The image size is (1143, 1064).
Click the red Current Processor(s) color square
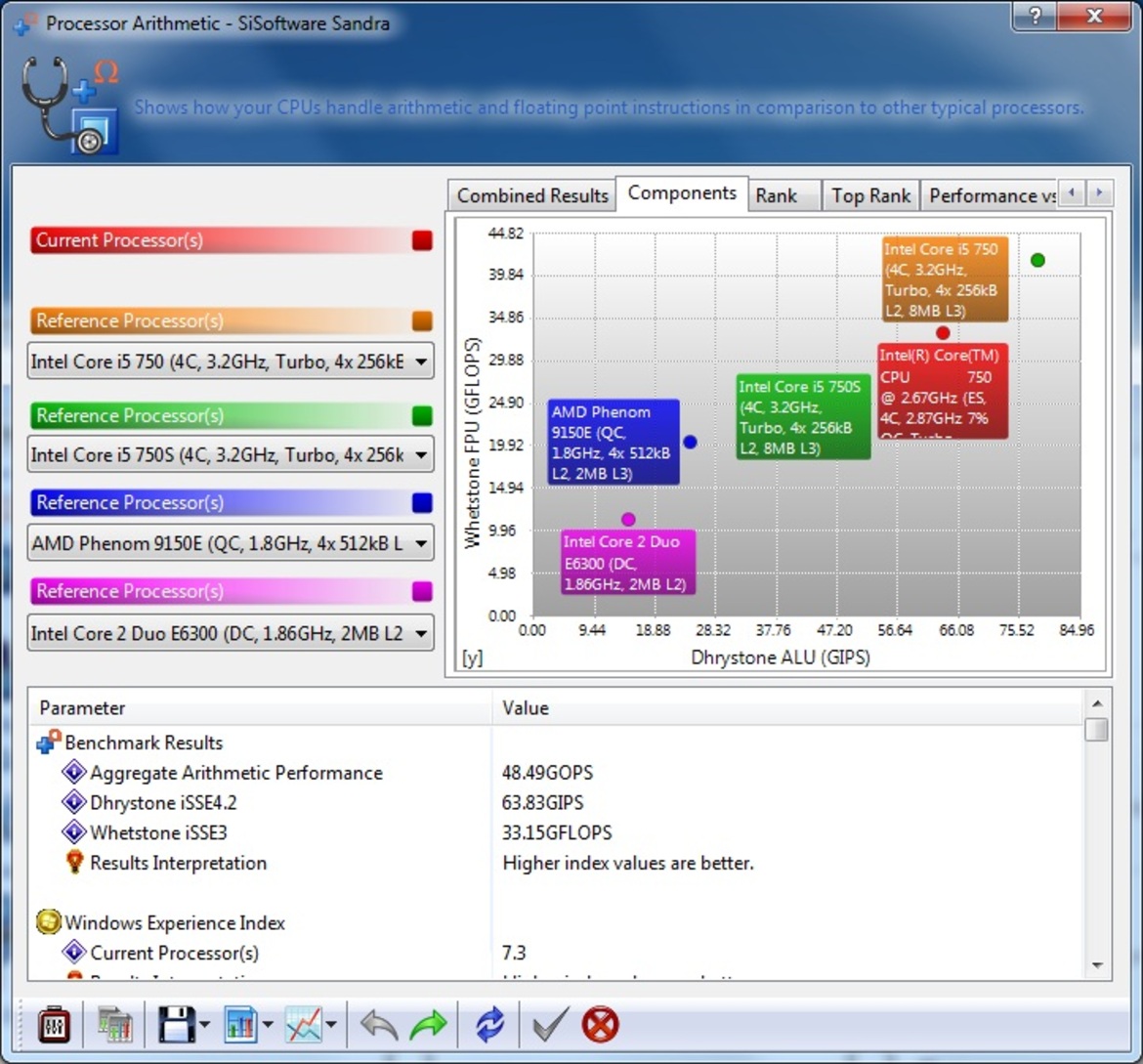click(x=422, y=240)
